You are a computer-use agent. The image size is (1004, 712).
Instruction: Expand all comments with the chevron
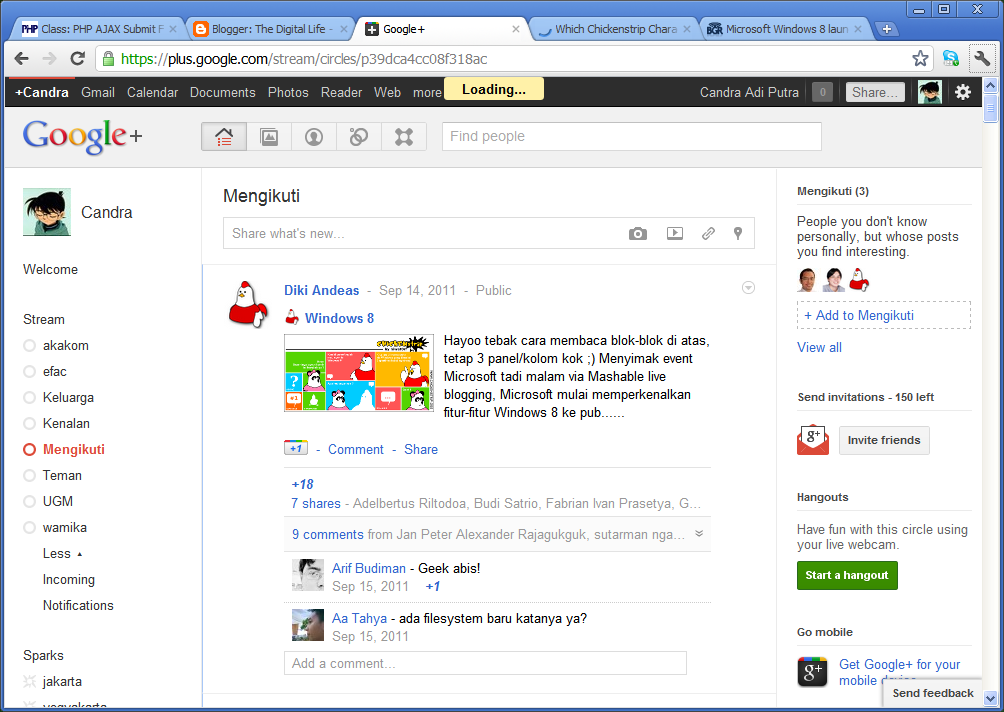pyautogui.click(x=699, y=534)
